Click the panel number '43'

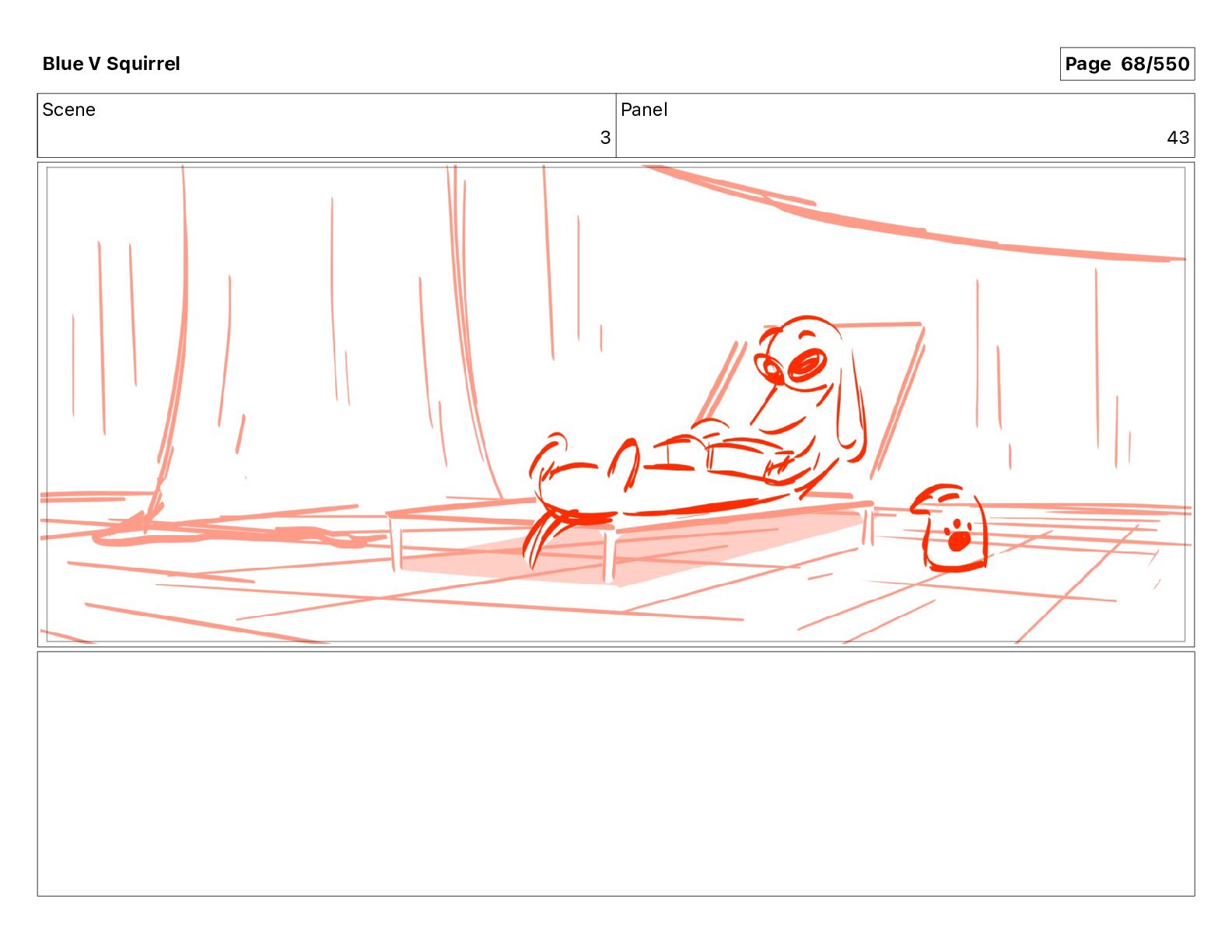(1178, 138)
